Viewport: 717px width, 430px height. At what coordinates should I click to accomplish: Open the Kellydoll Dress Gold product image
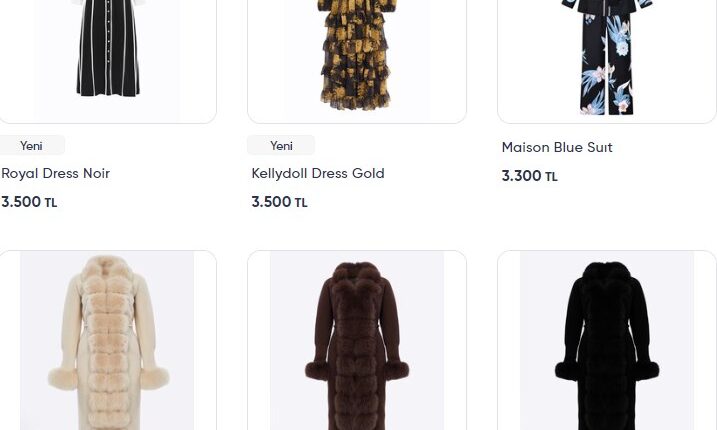357,61
